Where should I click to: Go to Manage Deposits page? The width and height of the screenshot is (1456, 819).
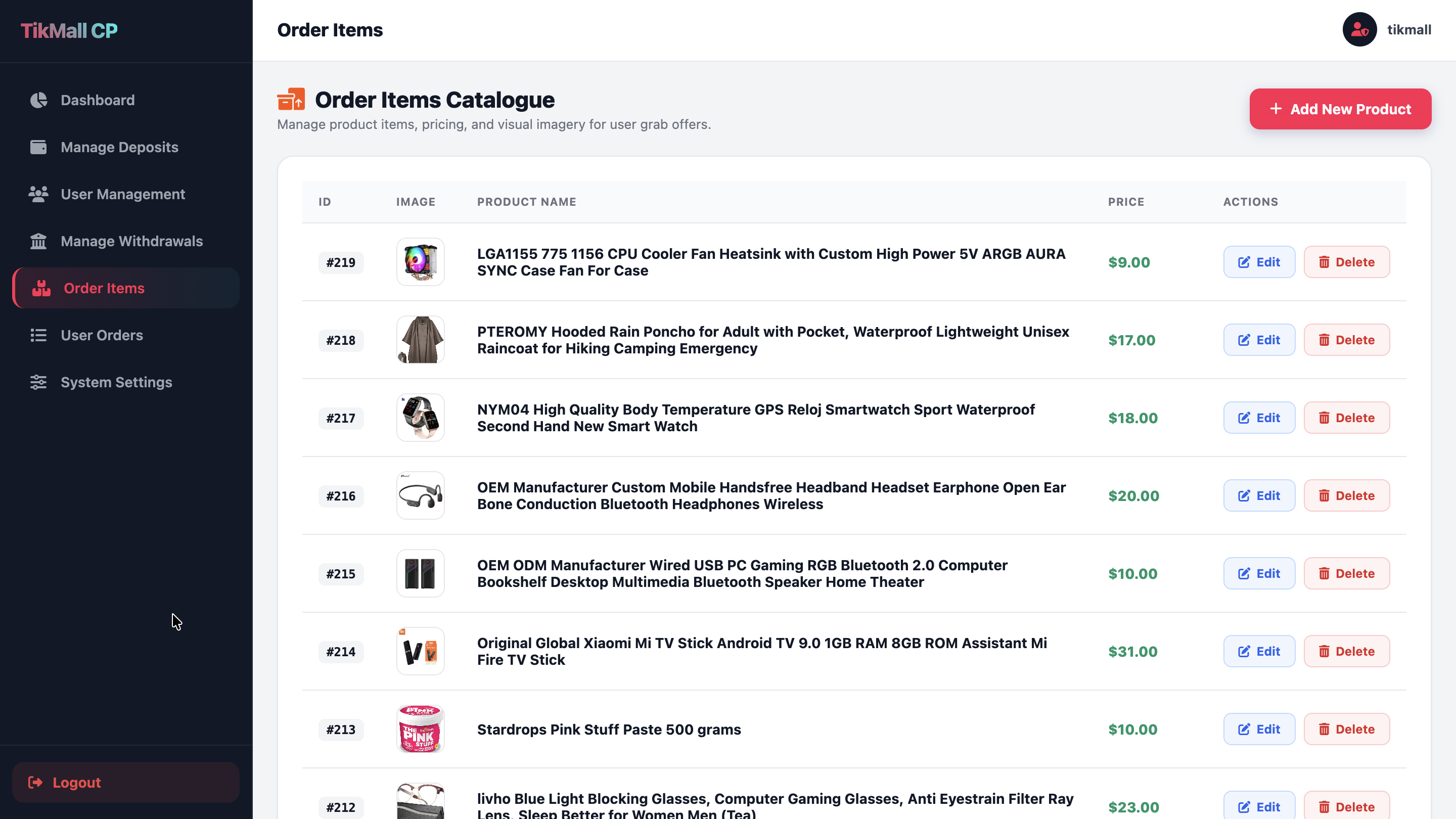[x=126, y=147]
